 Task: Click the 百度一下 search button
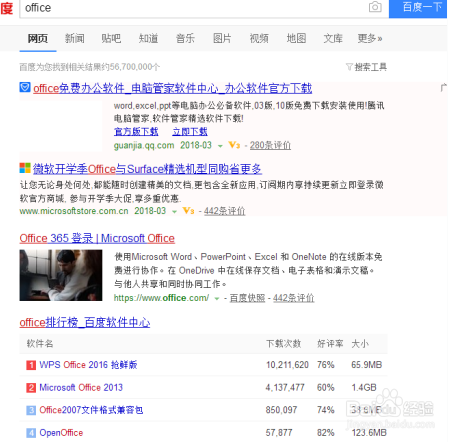click(x=418, y=8)
